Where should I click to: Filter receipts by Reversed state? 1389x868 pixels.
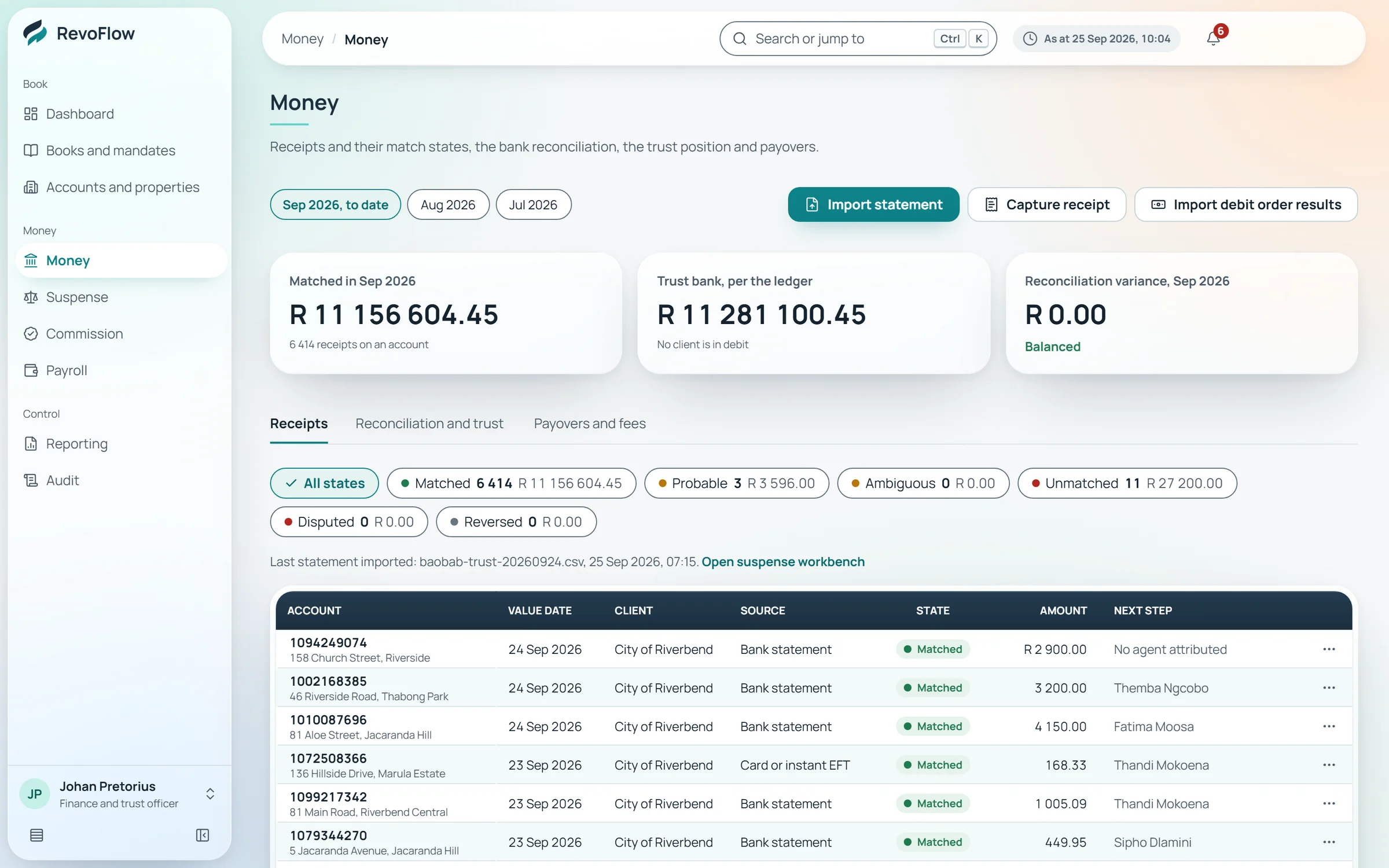pyautogui.click(x=516, y=522)
